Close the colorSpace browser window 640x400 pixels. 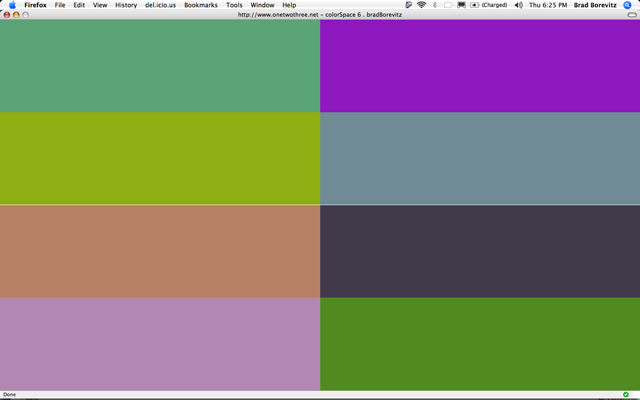click(x=7, y=15)
